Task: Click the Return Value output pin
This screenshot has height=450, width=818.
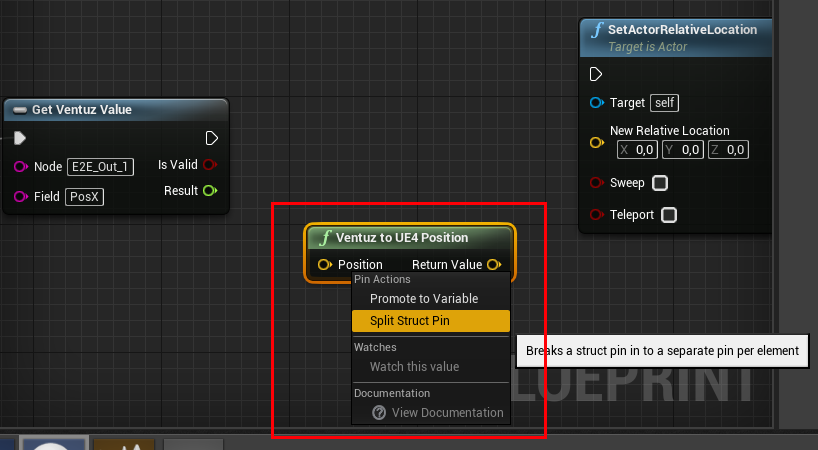Action: (x=494, y=265)
